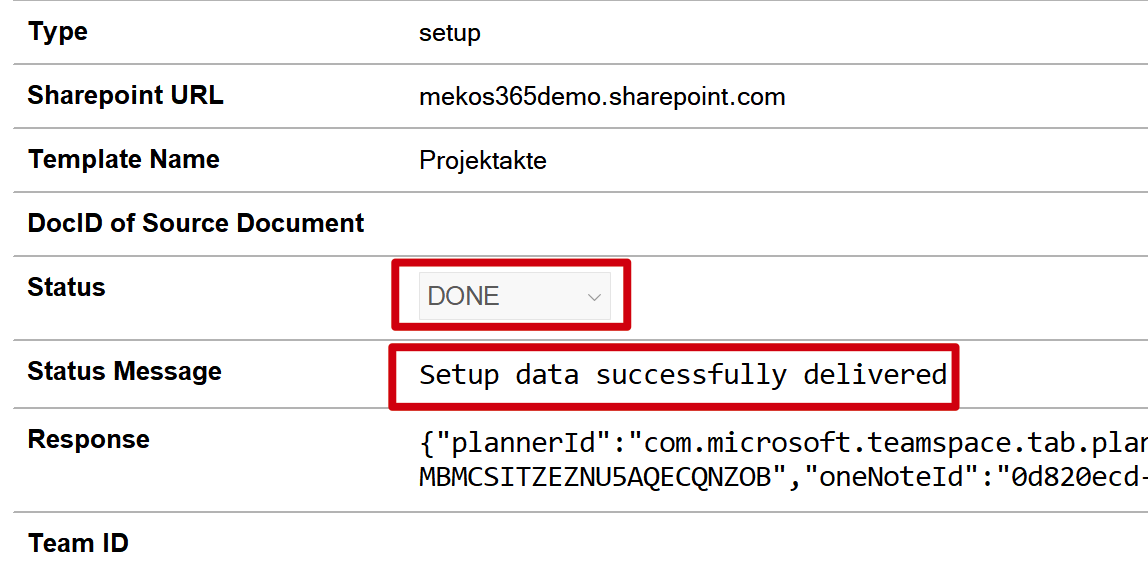The height and width of the screenshot is (564, 1148).
Task: Click the "DocID of Source Document" label
Action: tap(196, 223)
